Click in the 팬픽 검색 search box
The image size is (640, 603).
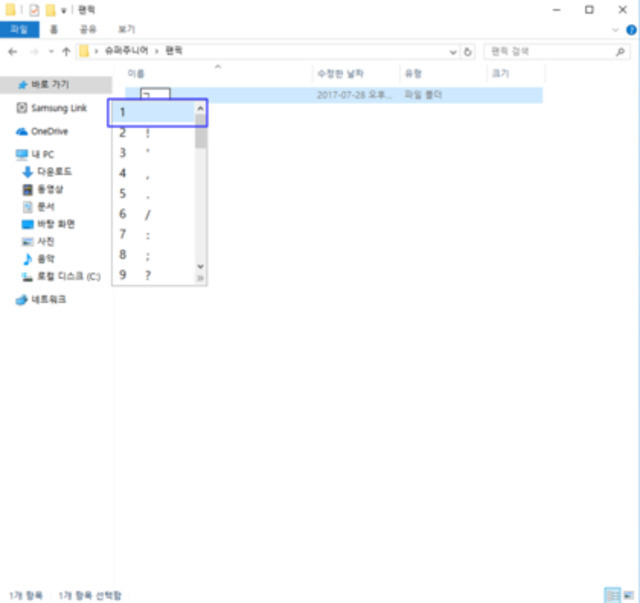tap(545, 51)
